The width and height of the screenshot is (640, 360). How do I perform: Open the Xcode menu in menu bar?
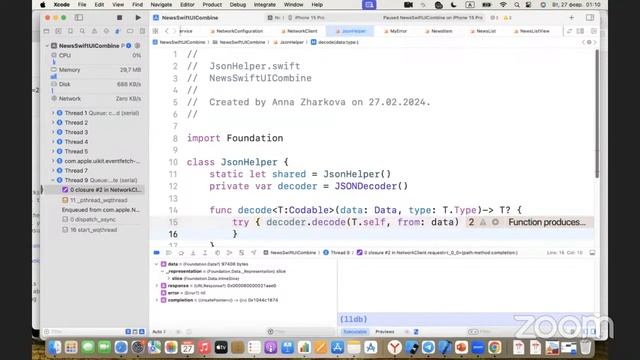(x=62, y=4)
